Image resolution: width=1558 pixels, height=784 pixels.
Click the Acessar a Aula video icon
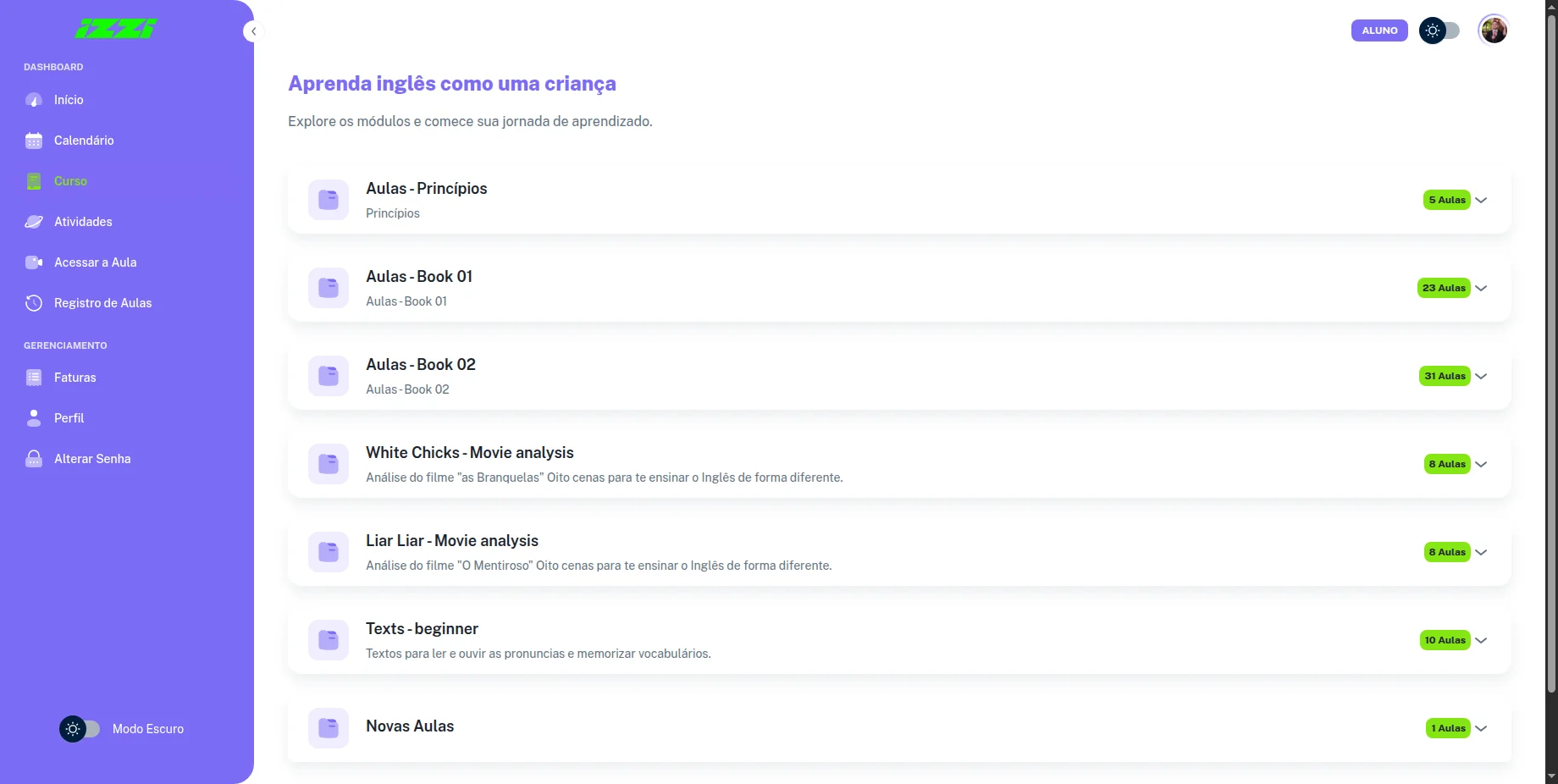tap(34, 262)
